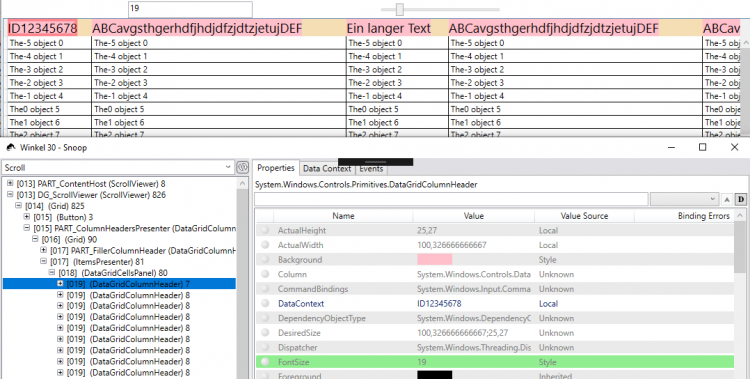Viewport: 750px width, 379px height.
Task: Open the Properties tab
Action: pos(276,168)
